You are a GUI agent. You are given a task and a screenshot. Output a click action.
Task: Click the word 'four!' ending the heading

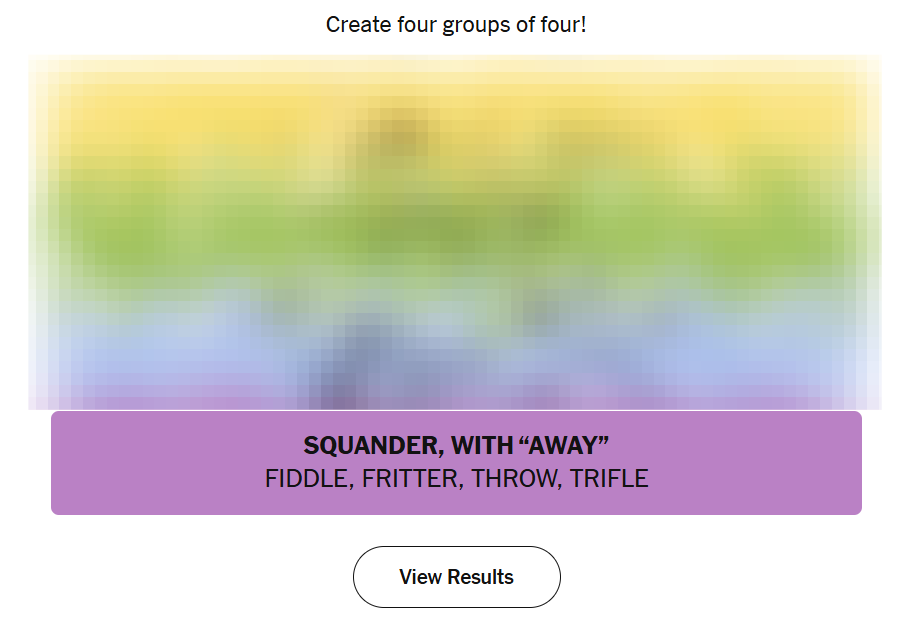click(563, 24)
